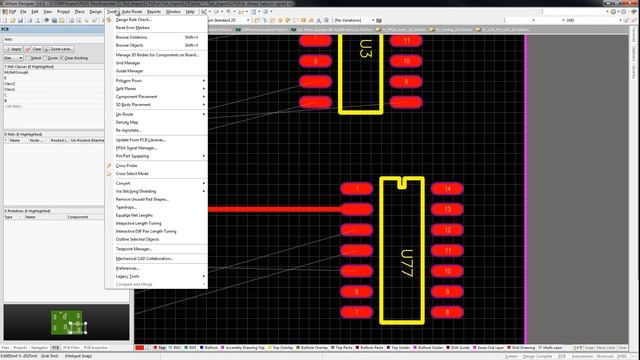This screenshot has height=360, width=640.
Task: Click the Apply button in PCB panel
Action: tap(13, 49)
